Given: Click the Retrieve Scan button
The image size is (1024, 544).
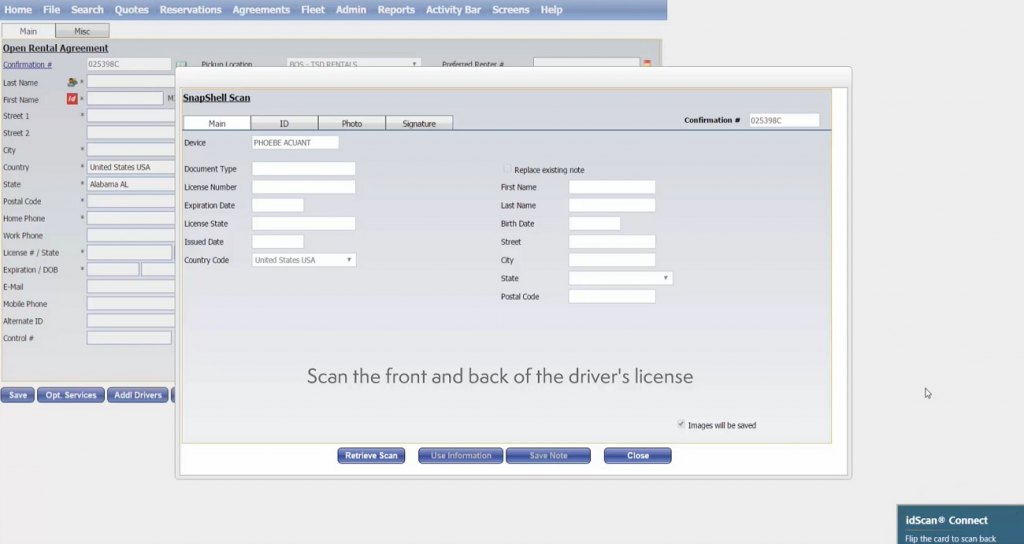Looking at the screenshot, I should [x=371, y=455].
